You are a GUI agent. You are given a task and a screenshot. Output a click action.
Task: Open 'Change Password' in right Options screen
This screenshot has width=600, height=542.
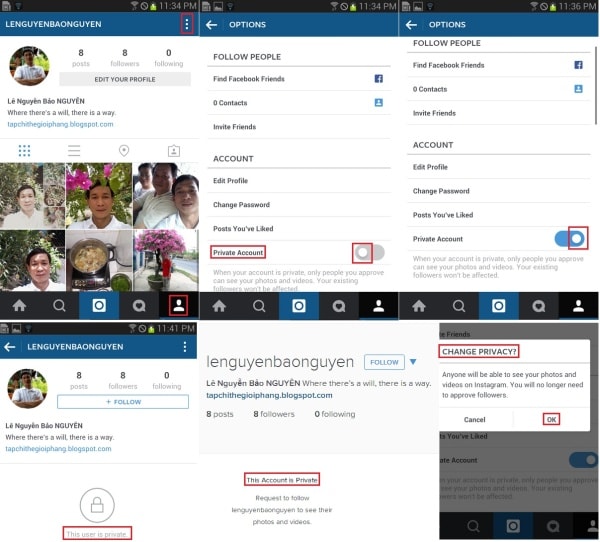(499, 191)
